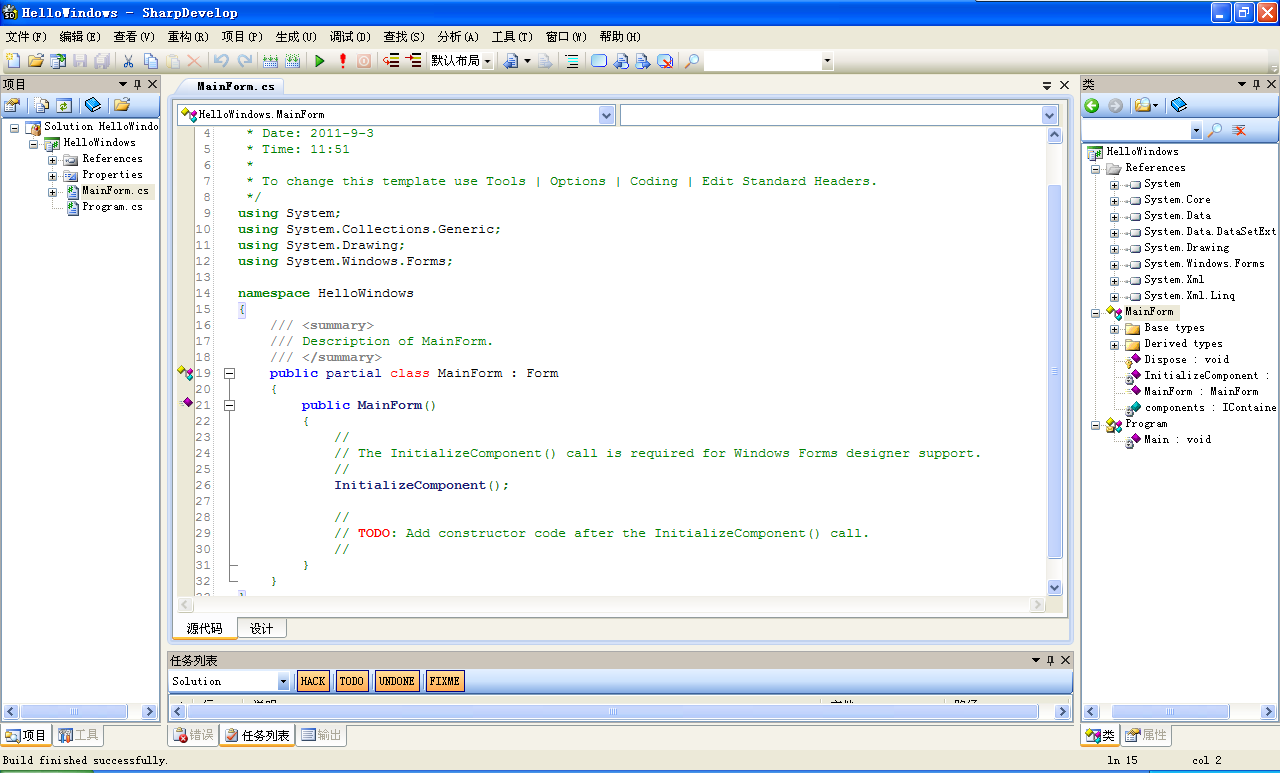The width and height of the screenshot is (1280, 773).
Task: Click the class browser search input field
Action: (x=1136, y=131)
